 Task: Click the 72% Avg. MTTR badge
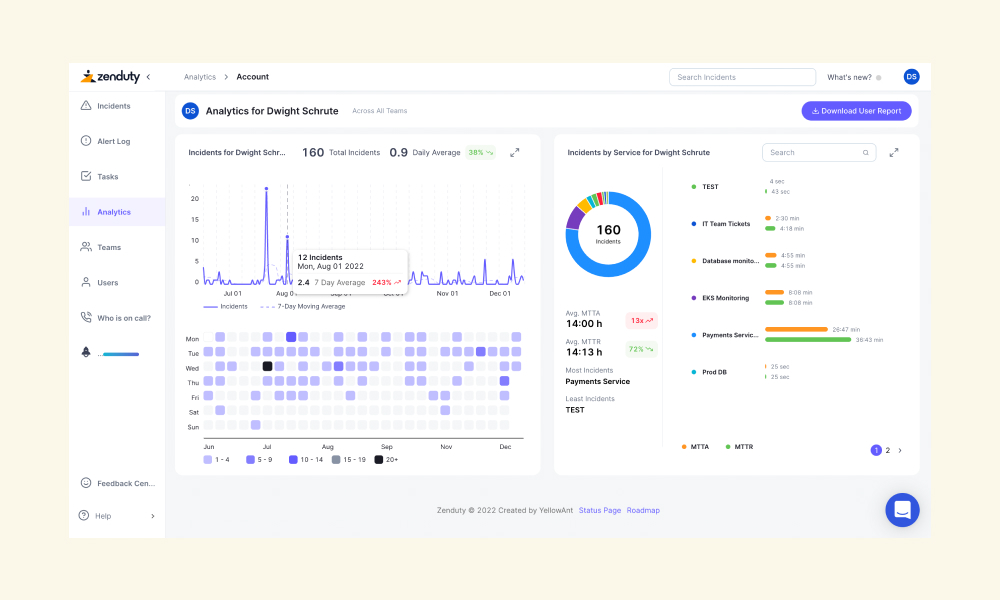641,349
